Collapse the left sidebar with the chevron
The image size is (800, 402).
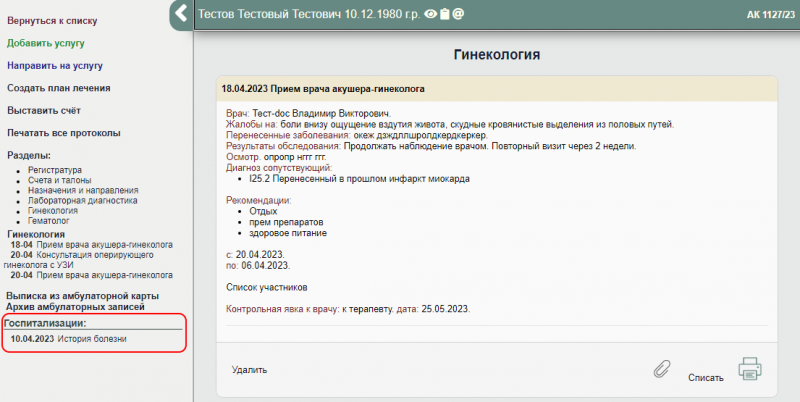(180, 14)
